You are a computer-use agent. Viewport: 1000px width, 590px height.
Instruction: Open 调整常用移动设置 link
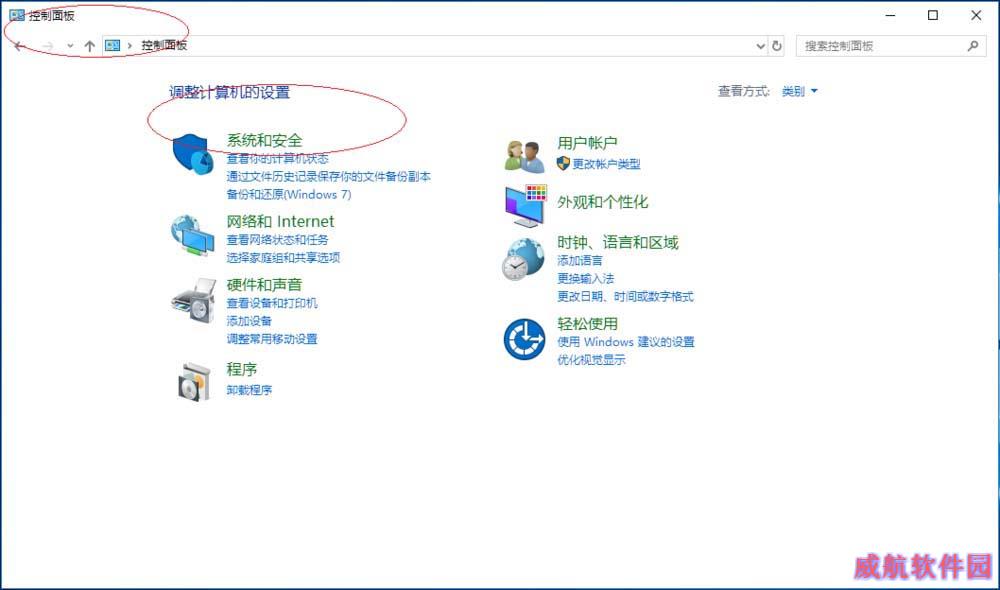click(x=272, y=338)
